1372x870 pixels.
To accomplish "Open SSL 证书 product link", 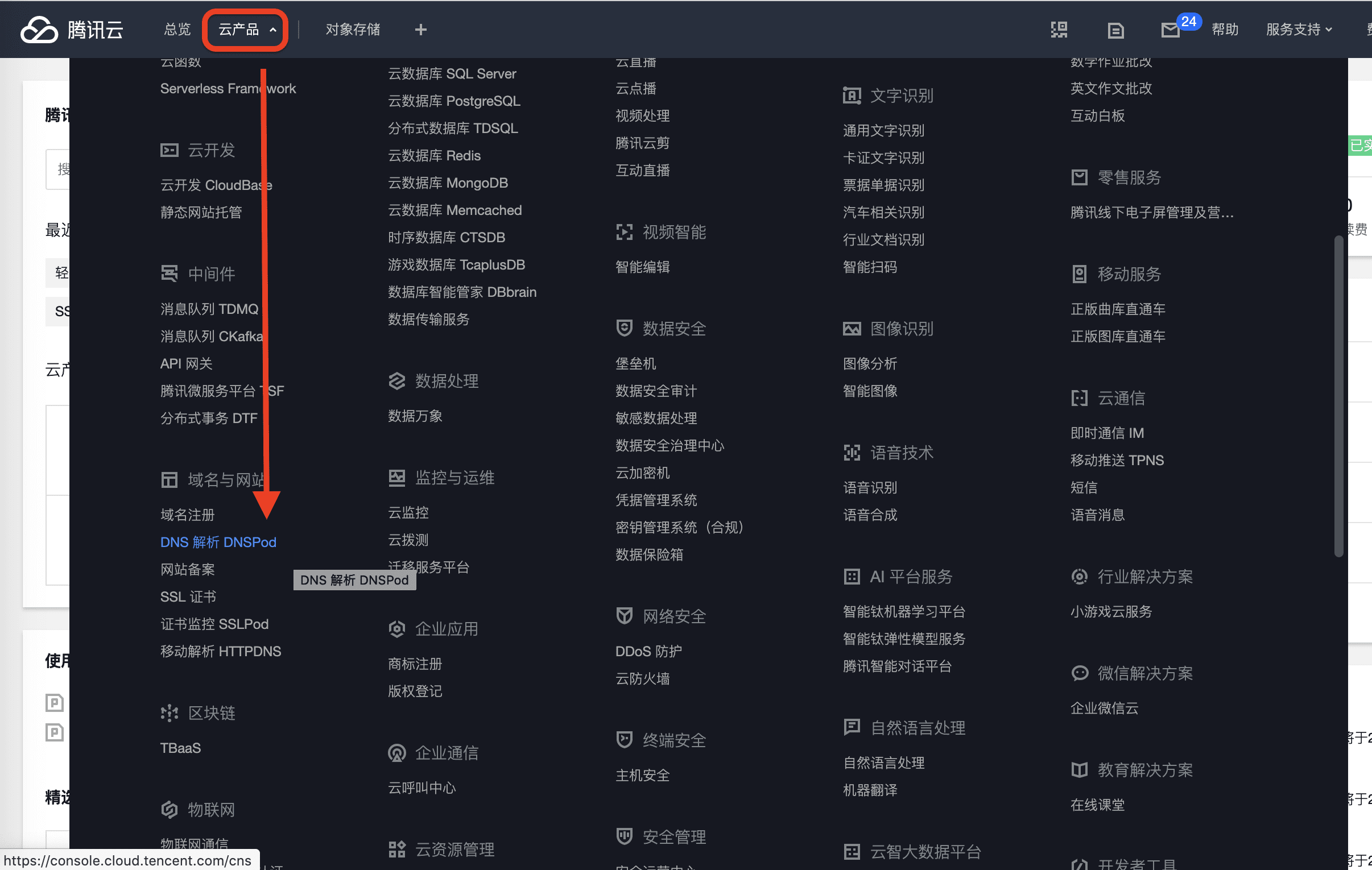I will [x=188, y=597].
